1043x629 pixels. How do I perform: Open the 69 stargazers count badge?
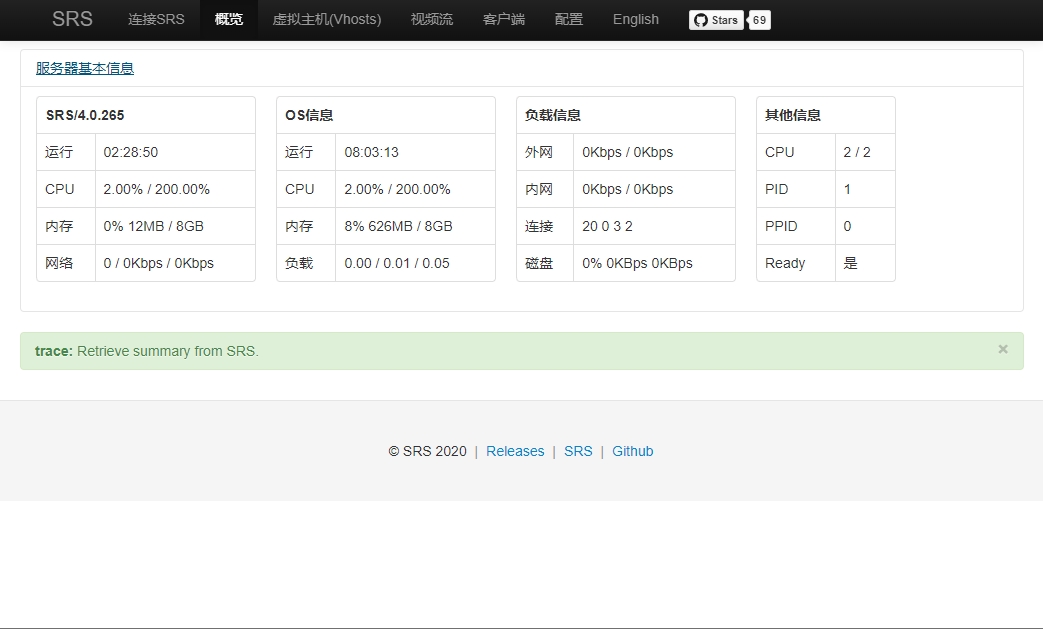coord(759,20)
